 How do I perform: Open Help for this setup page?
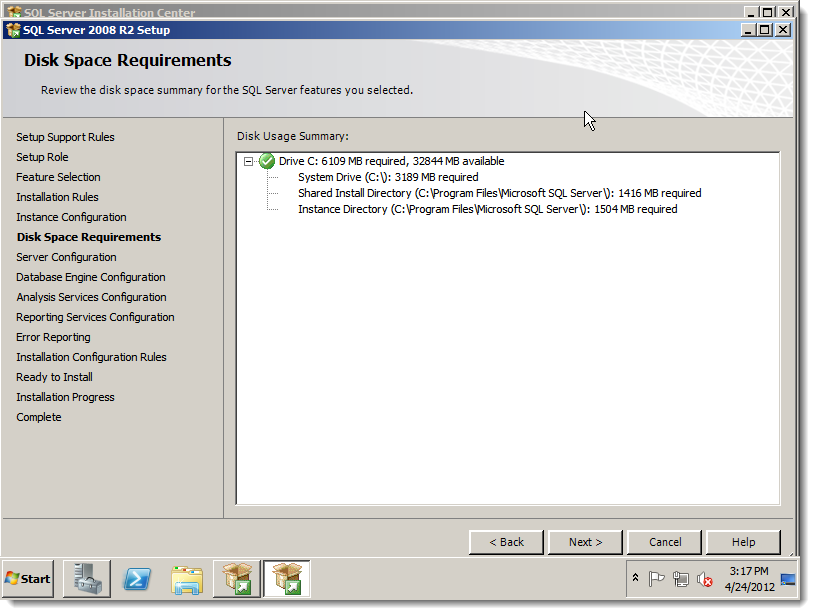tap(743, 542)
